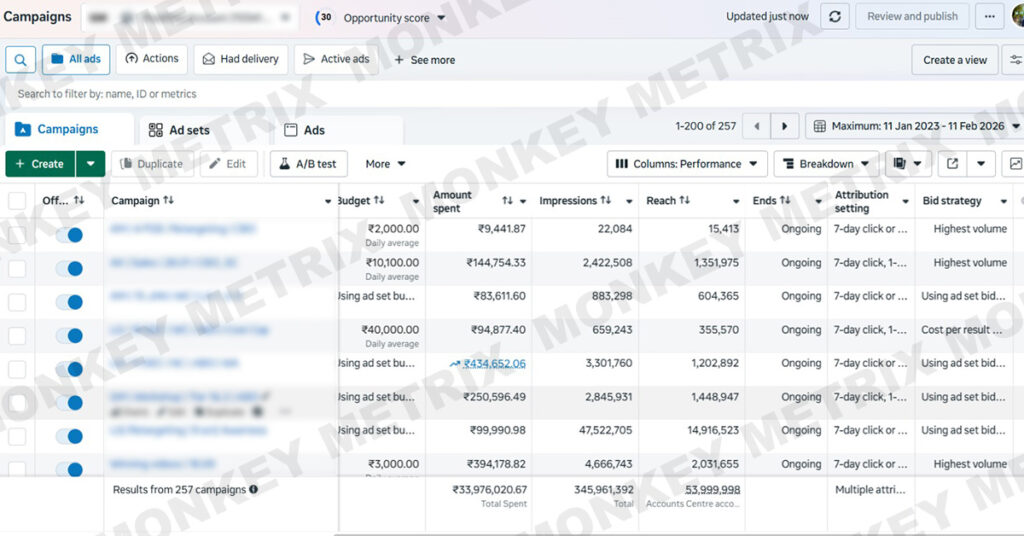Image resolution: width=1024 pixels, height=536 pixels.
Task: Click the Create a view button
Action: coord(954,60)
